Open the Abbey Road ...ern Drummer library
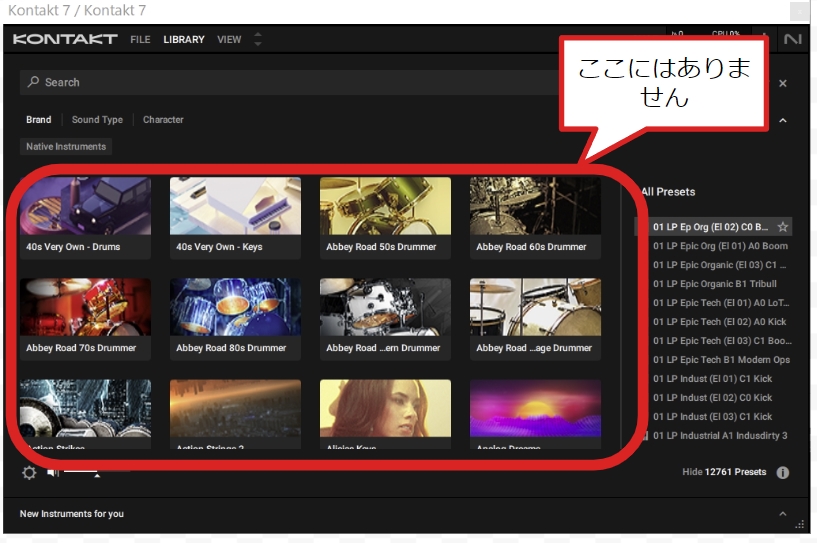Viewport: 817px width, 543px height. pyautogui.click(x=386, y=319)
